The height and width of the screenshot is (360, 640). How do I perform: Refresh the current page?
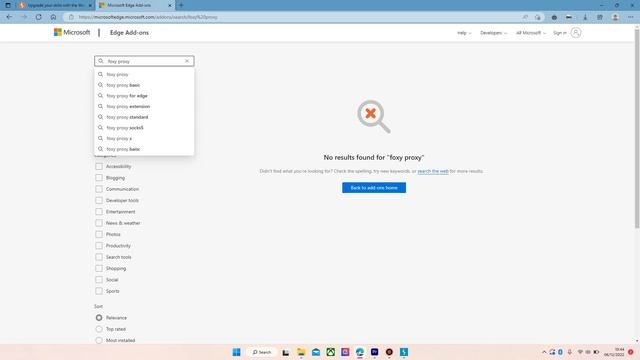point(39,17)
